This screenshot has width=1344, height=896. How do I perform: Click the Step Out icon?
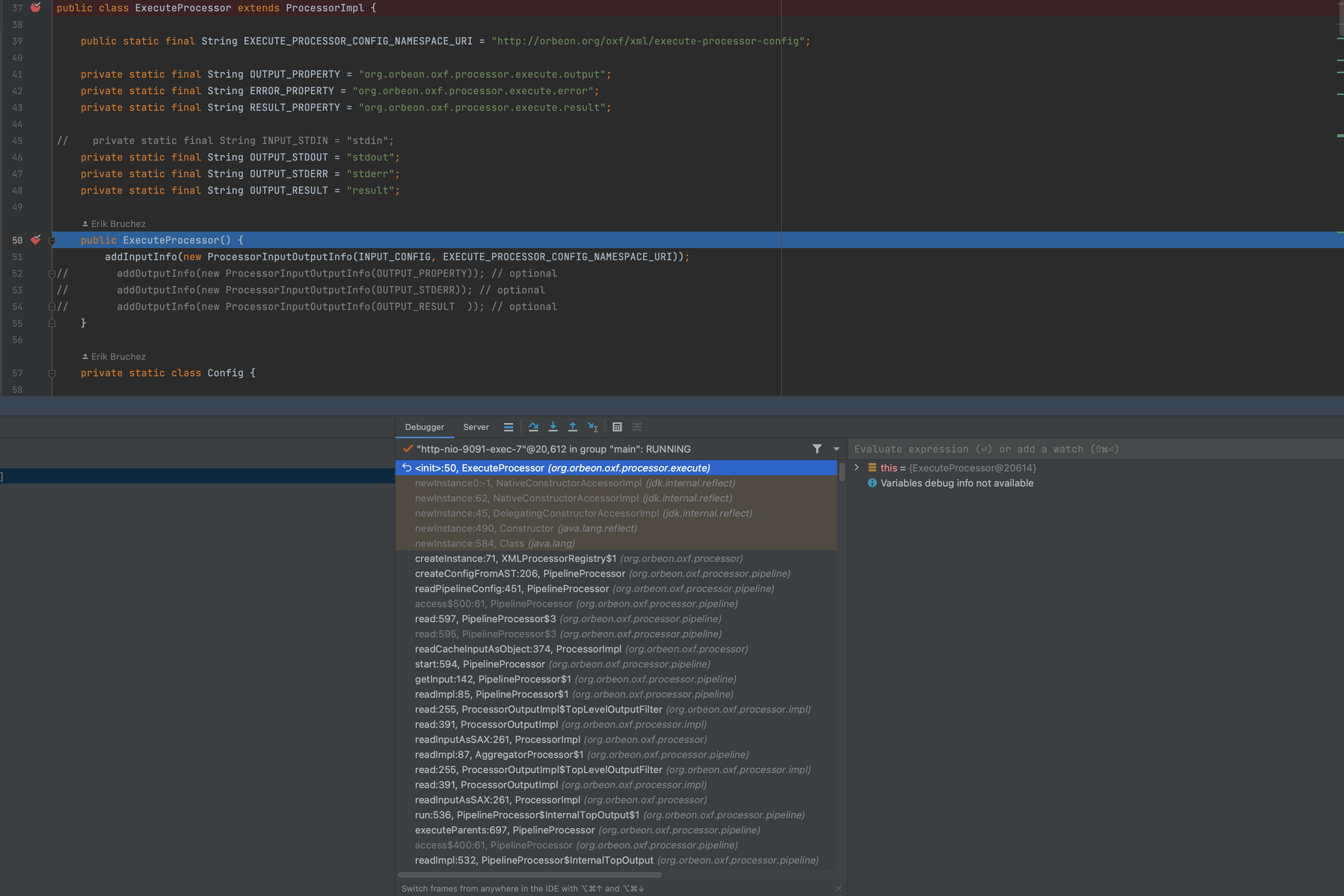573,427
